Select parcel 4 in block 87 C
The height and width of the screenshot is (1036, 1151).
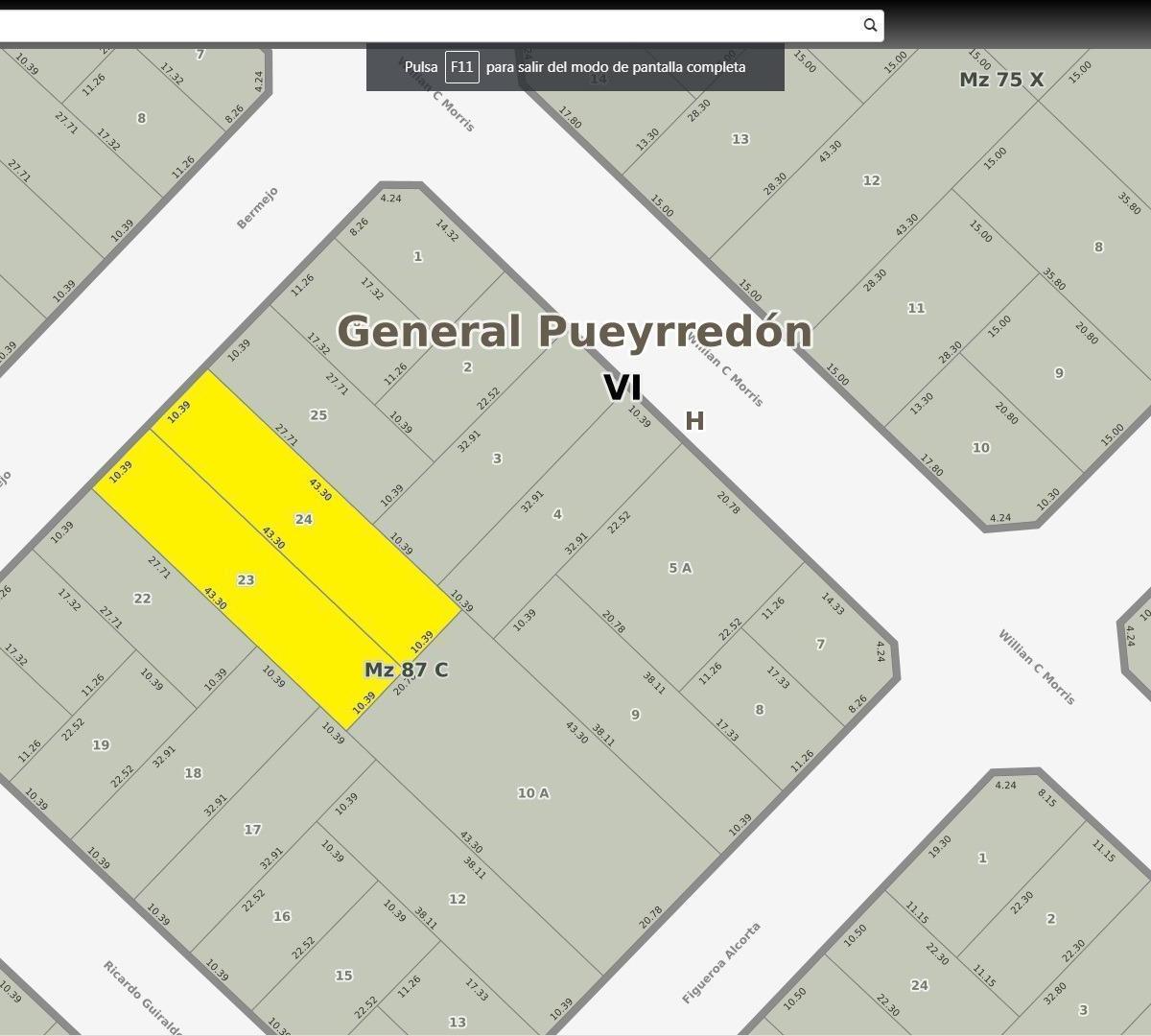click(x=557, y=514)
